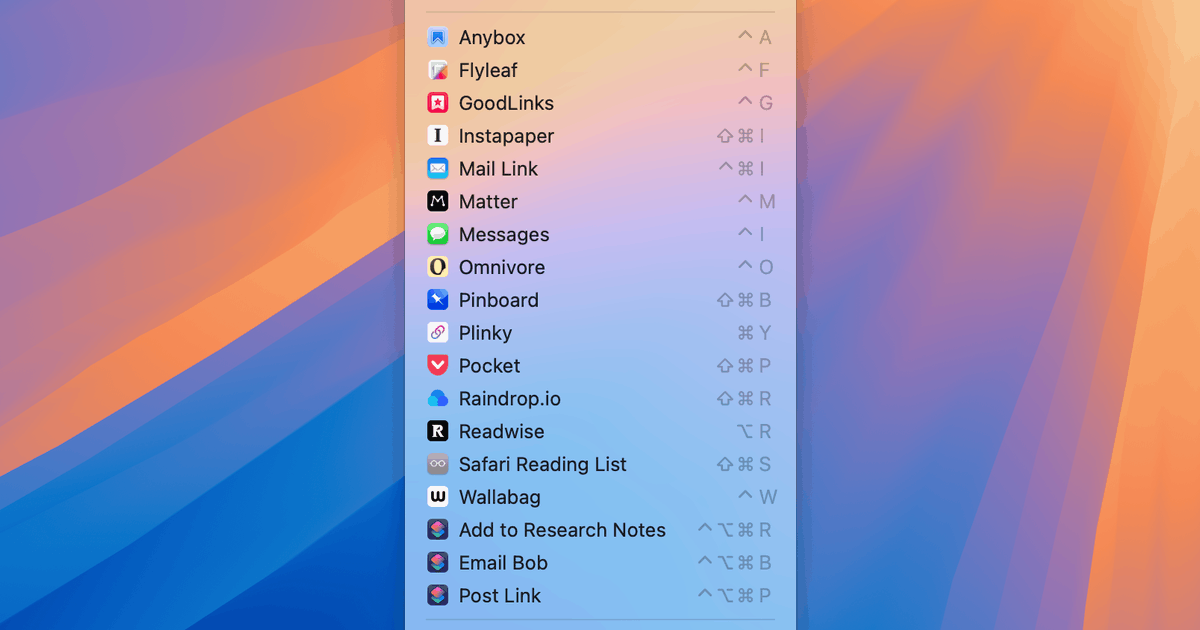Click the ⌃G shortcut hint for GoodLinks
Viewport: 1200px width, 630px height.
(755, 103)
